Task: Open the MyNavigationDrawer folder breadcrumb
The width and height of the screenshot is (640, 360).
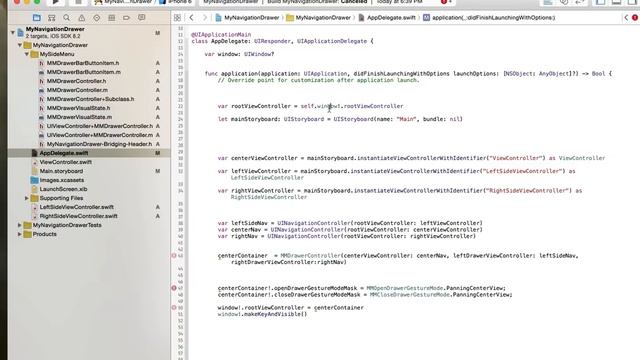Action: (x=318, y=18)
